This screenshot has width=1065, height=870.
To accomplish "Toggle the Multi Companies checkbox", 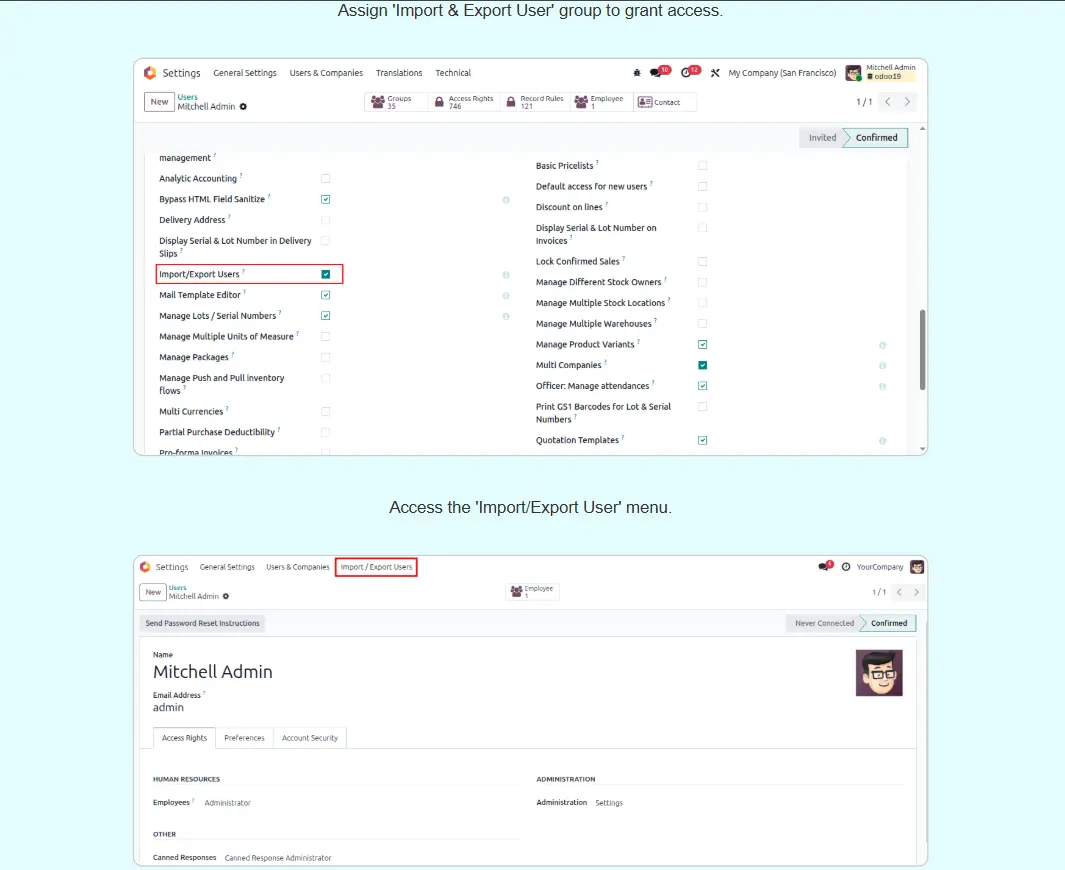I will (x=703, y=365).
